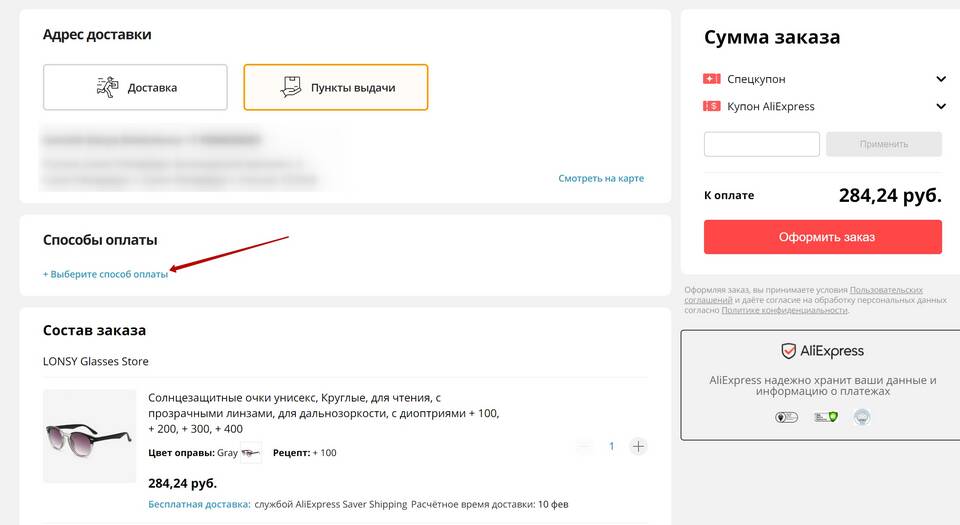Open the Политике конфиденциальности link
The width and height of the screenshot is (960, 525).
click(784, 310)
